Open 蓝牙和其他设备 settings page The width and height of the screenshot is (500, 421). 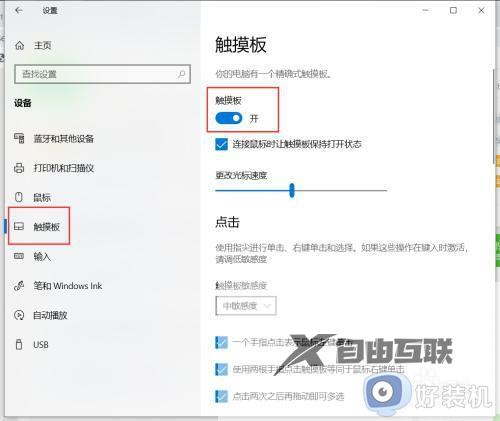(x=63, y=138)
